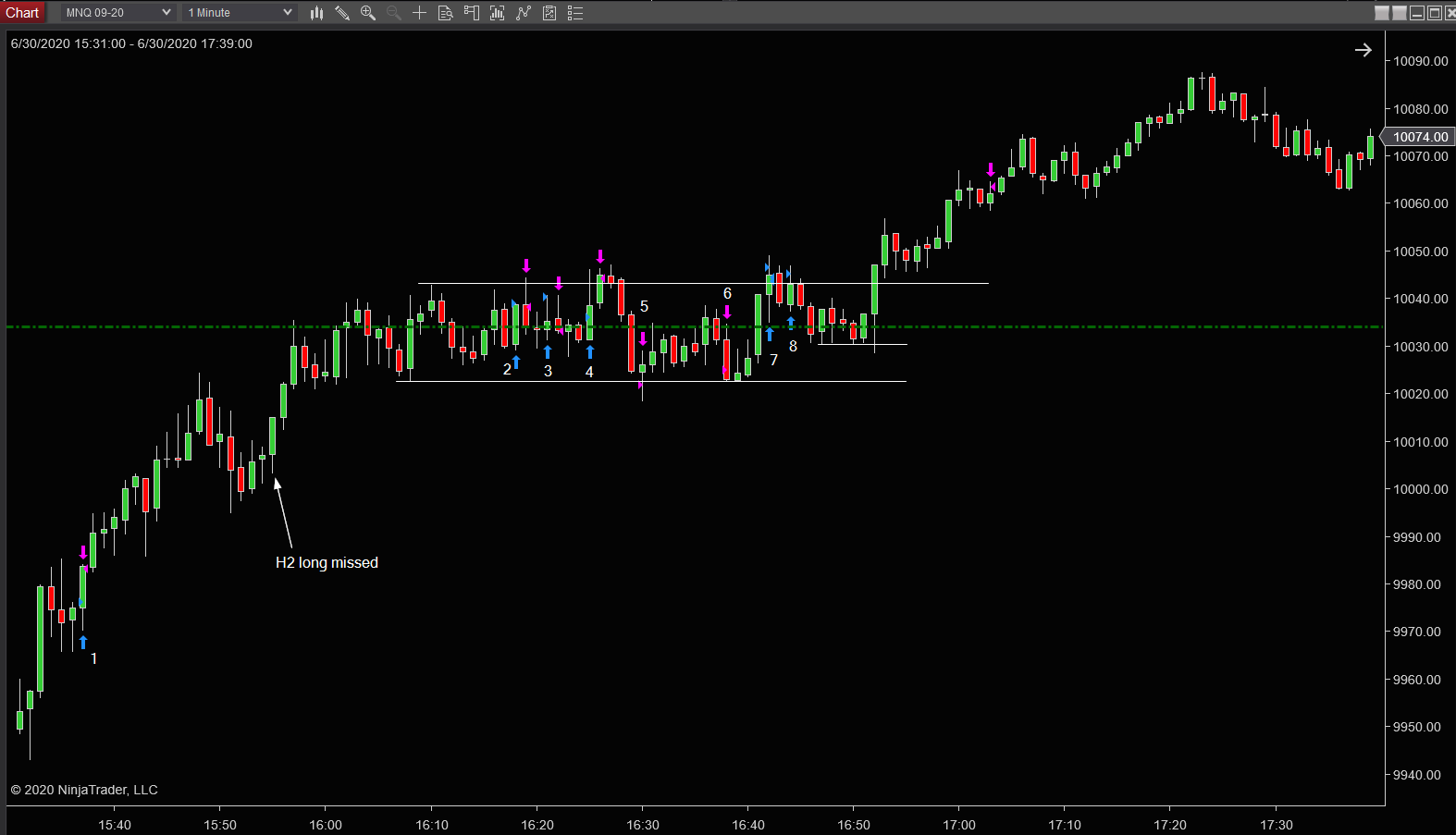Viewport: 1456px width, 835px height.
Task: Click the 17:10 time axis label
Action: click(1065, 825)
